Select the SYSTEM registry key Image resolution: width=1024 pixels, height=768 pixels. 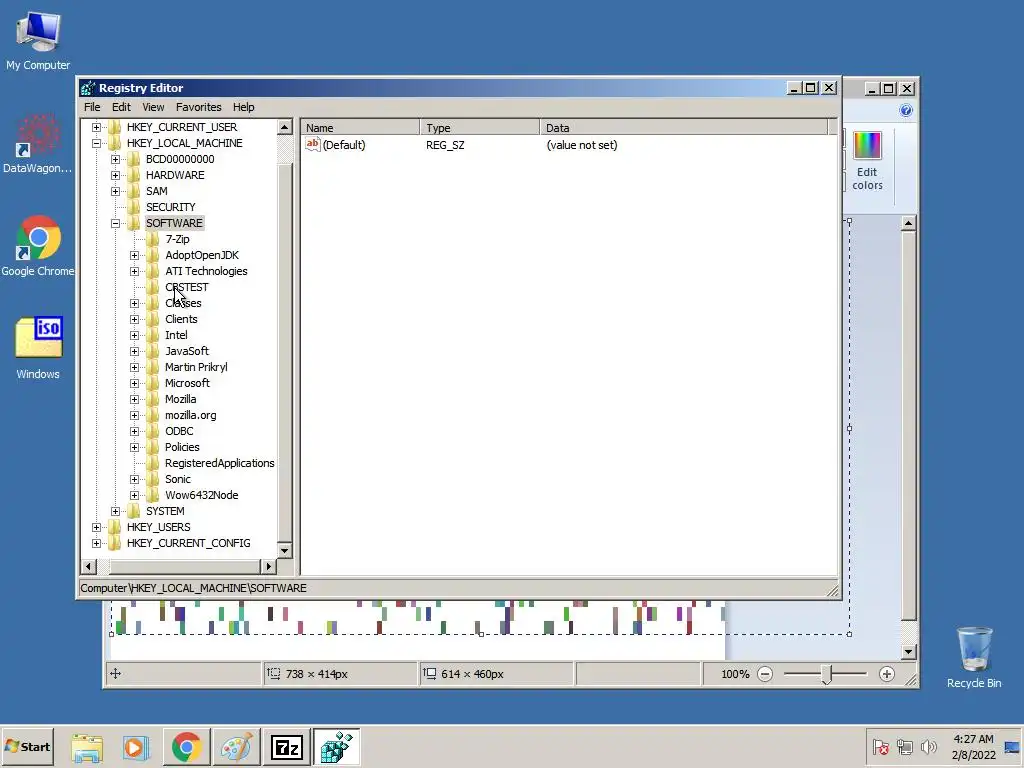point(165,511)
